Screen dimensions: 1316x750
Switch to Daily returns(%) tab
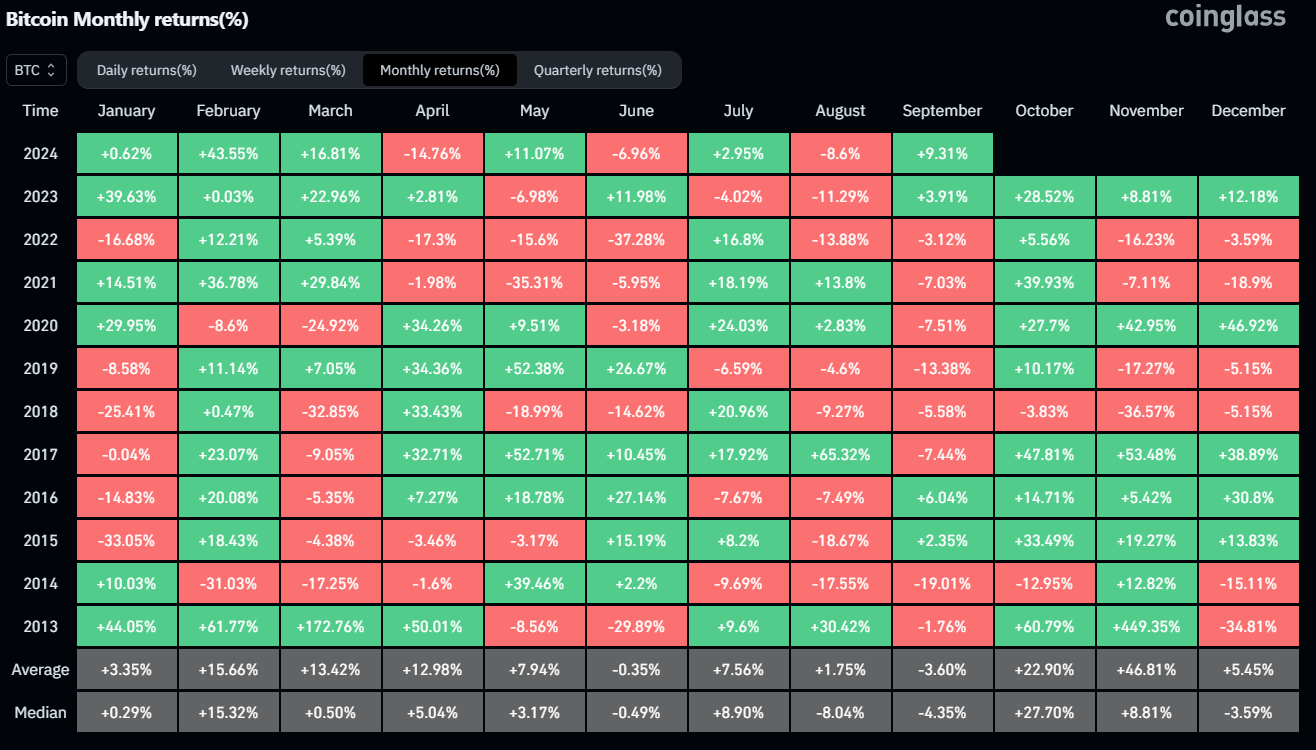click(146, 71)
